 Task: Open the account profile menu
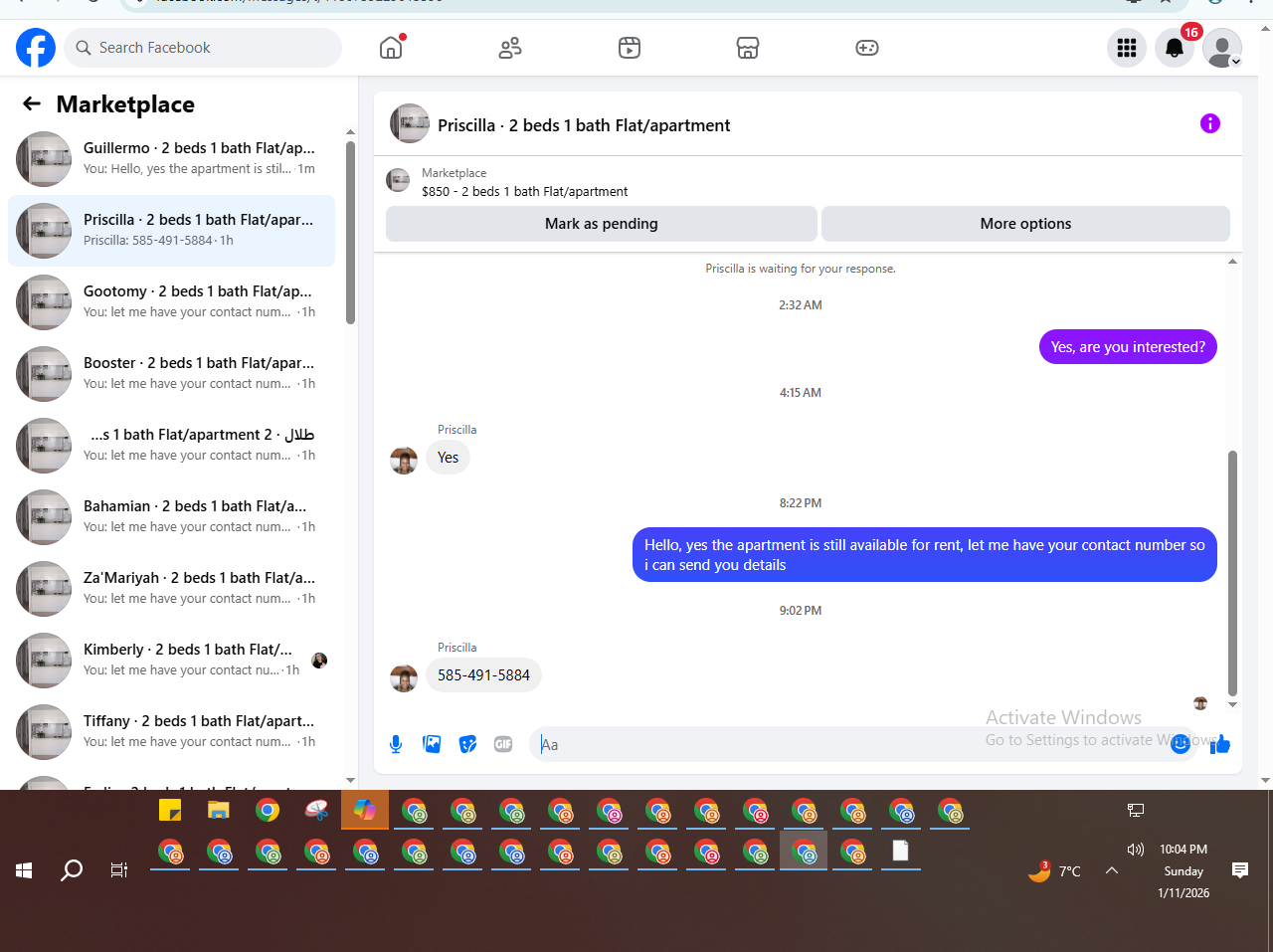[x=1222, y=48]
